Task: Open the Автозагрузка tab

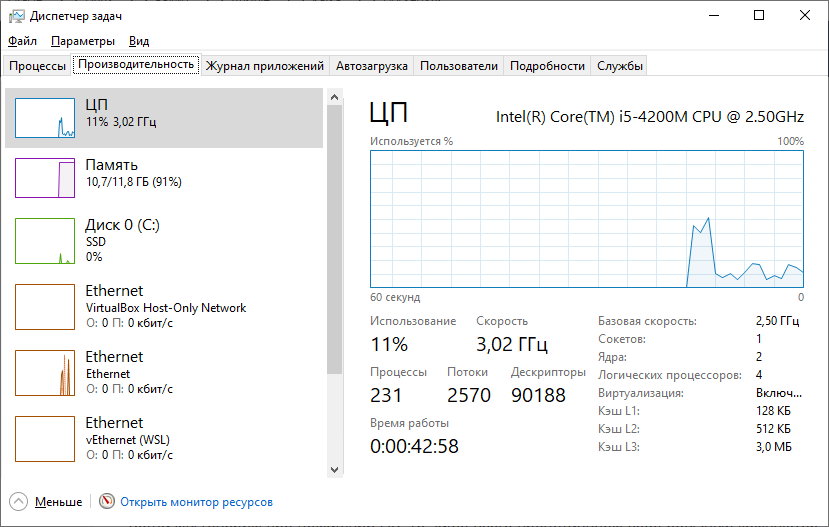Action: pos(371,66)
